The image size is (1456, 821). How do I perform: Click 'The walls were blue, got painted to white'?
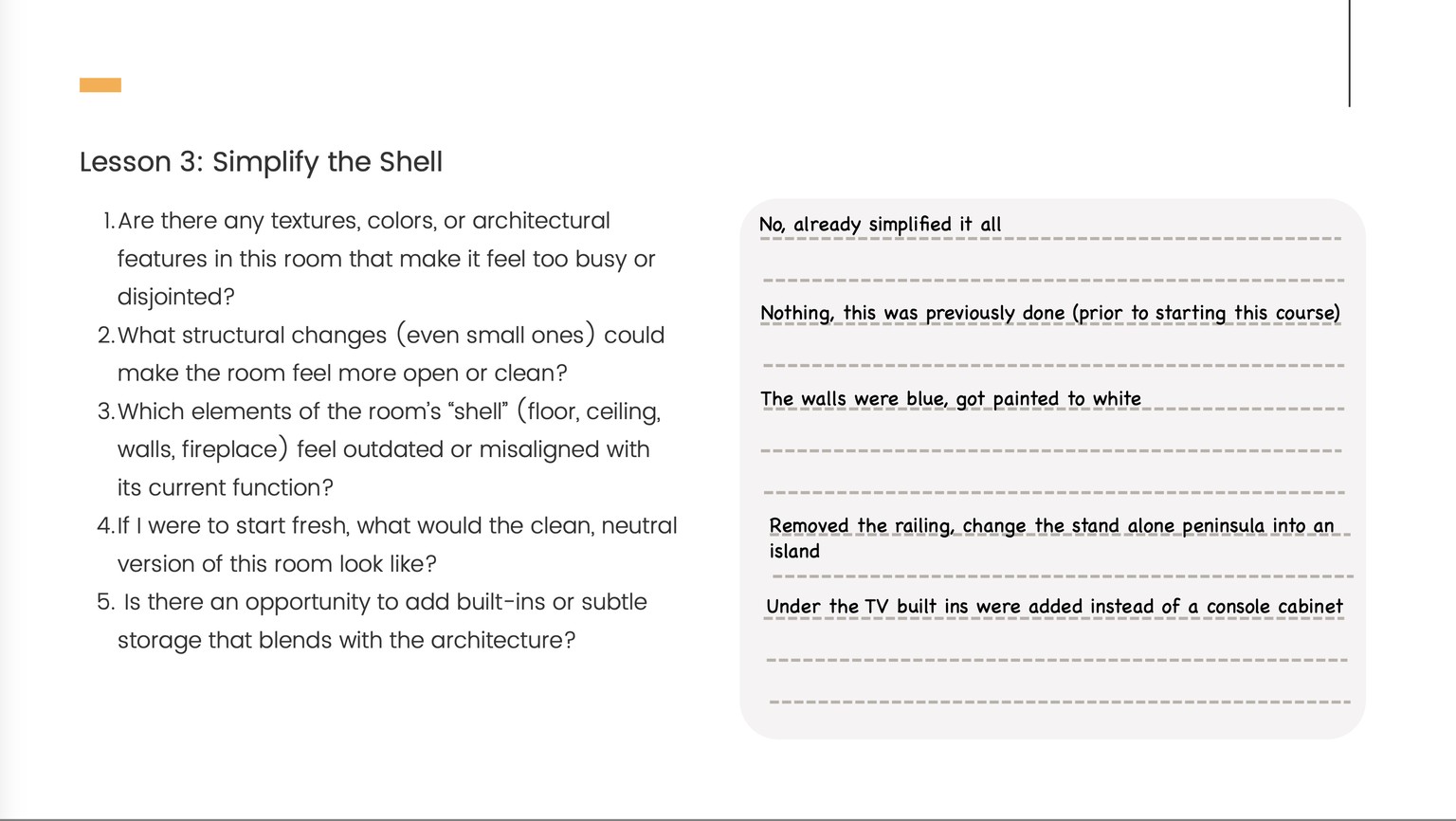point(950,399)
